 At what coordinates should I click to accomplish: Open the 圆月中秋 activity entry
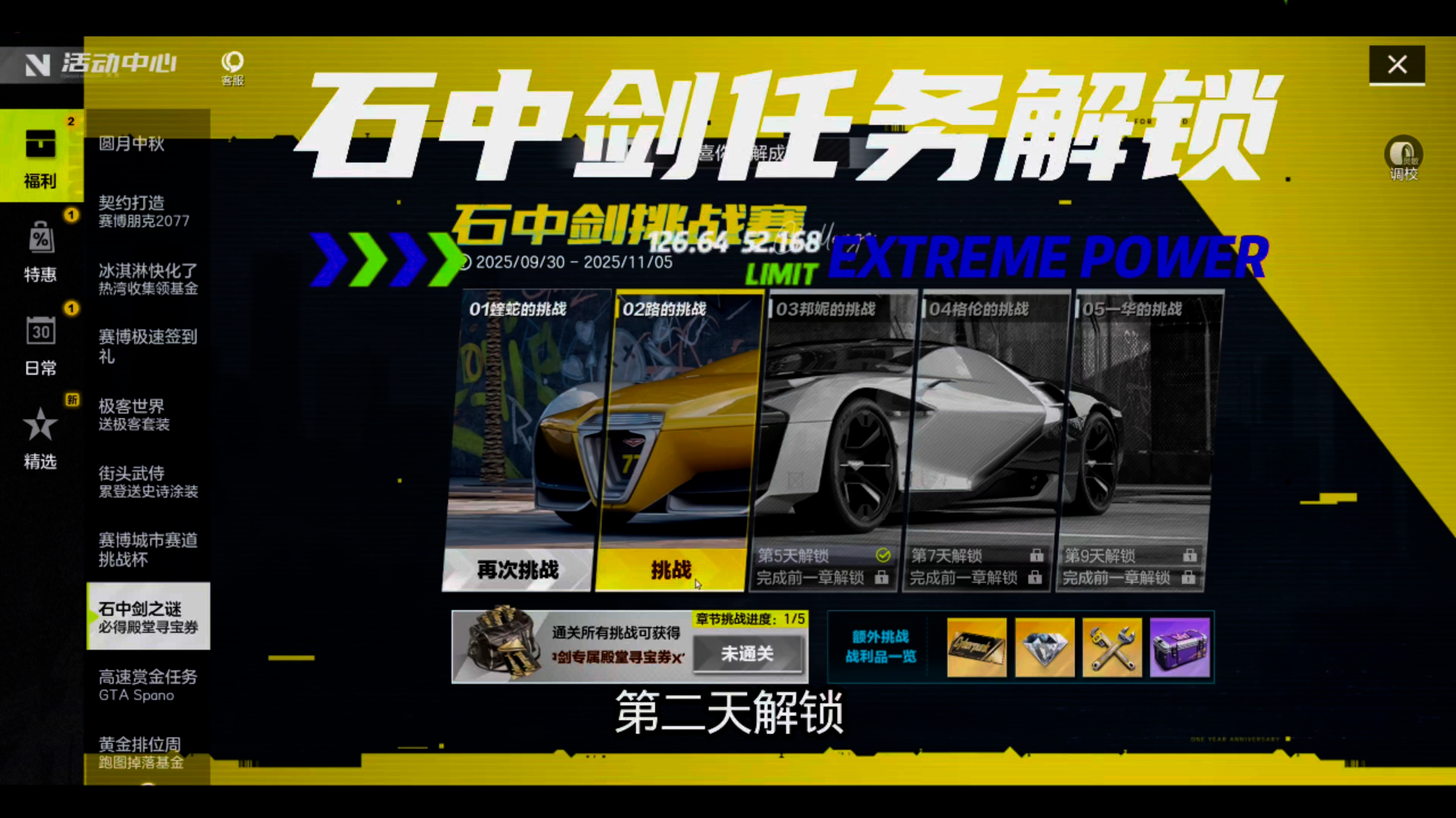tap(132, 144)
